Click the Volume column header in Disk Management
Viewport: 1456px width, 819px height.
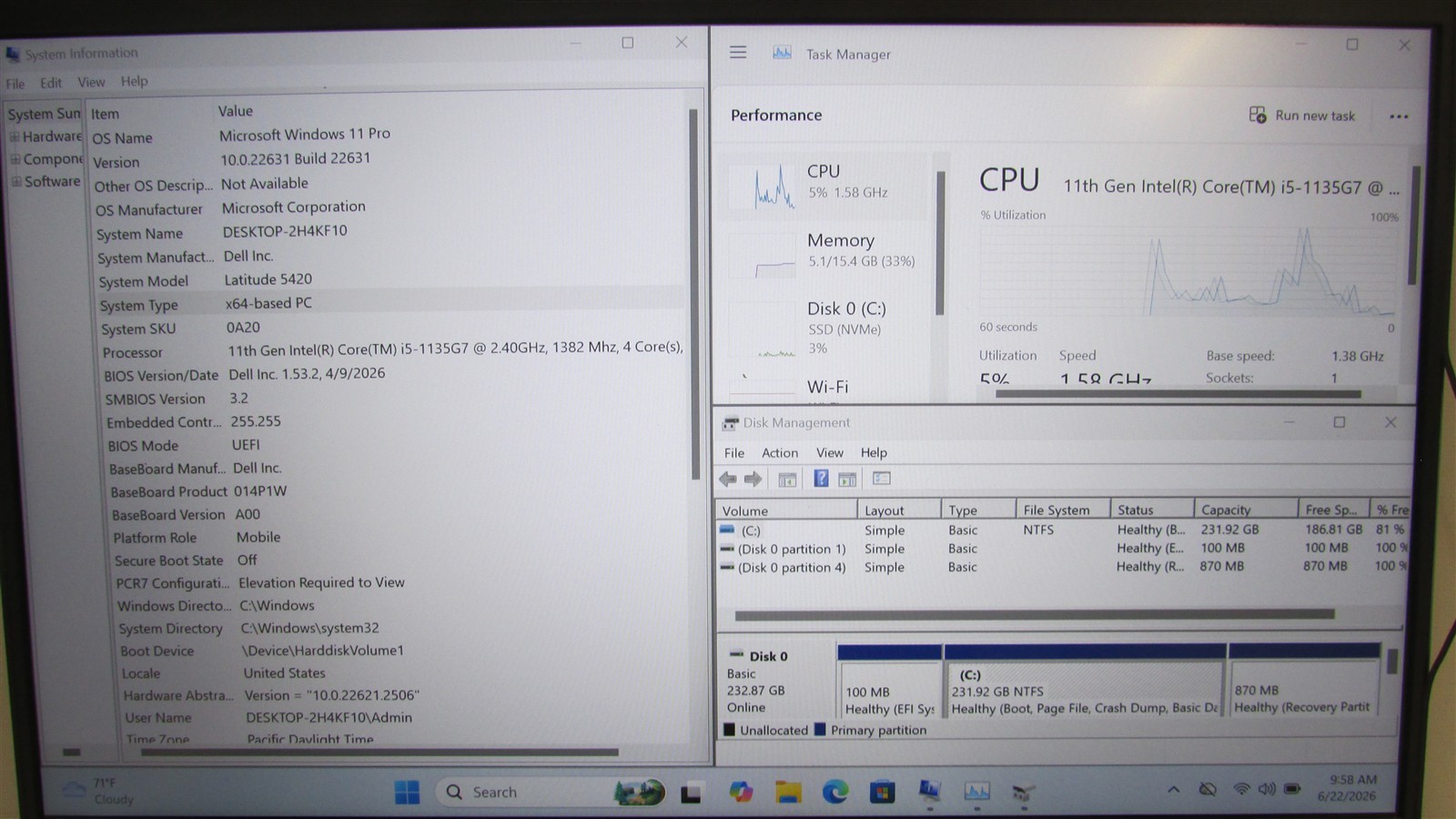[x=787, y=511]
